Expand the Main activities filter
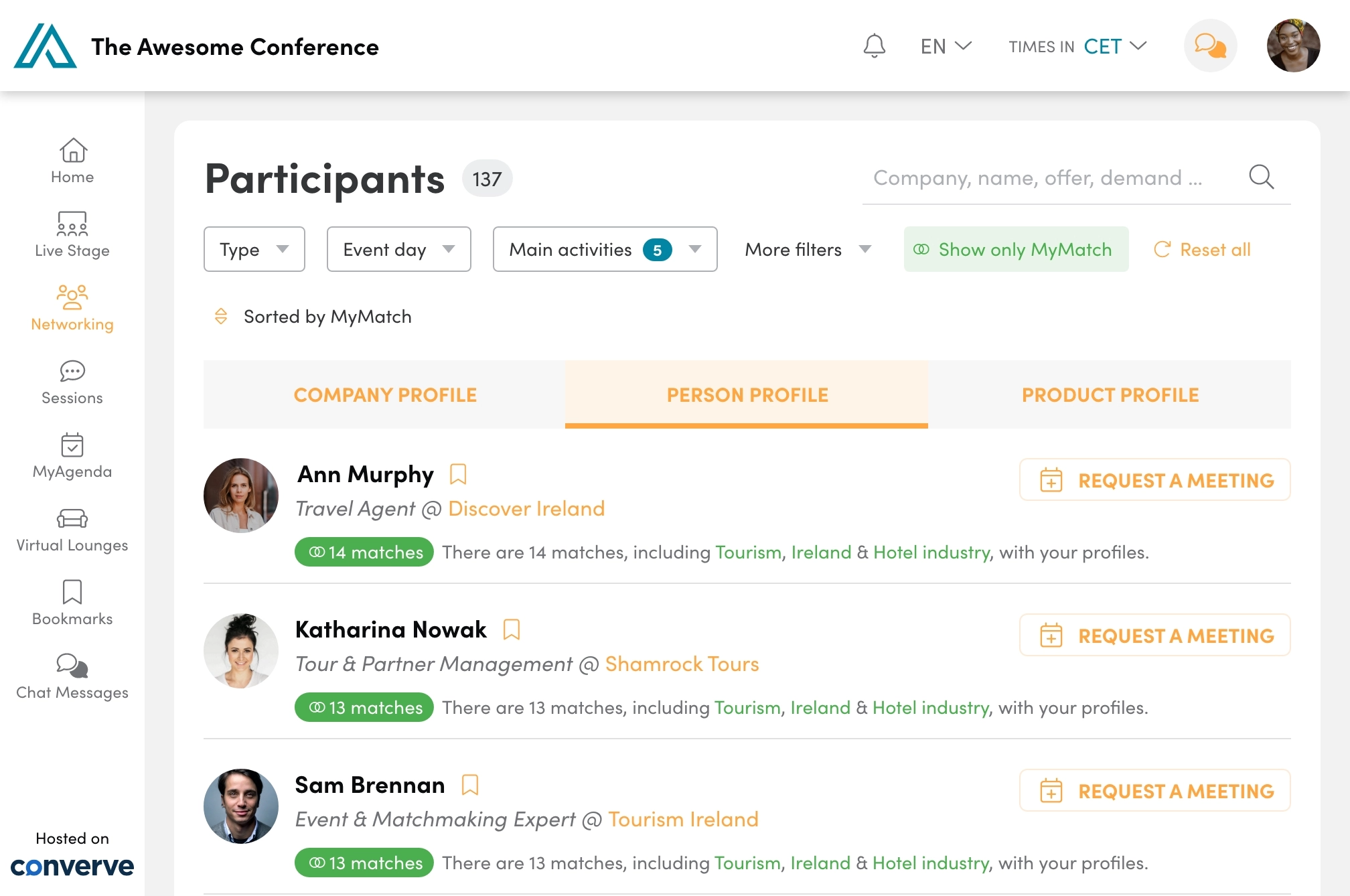Image resolution: width=1350 pixels, height=896 pixels. pos(605,249)
